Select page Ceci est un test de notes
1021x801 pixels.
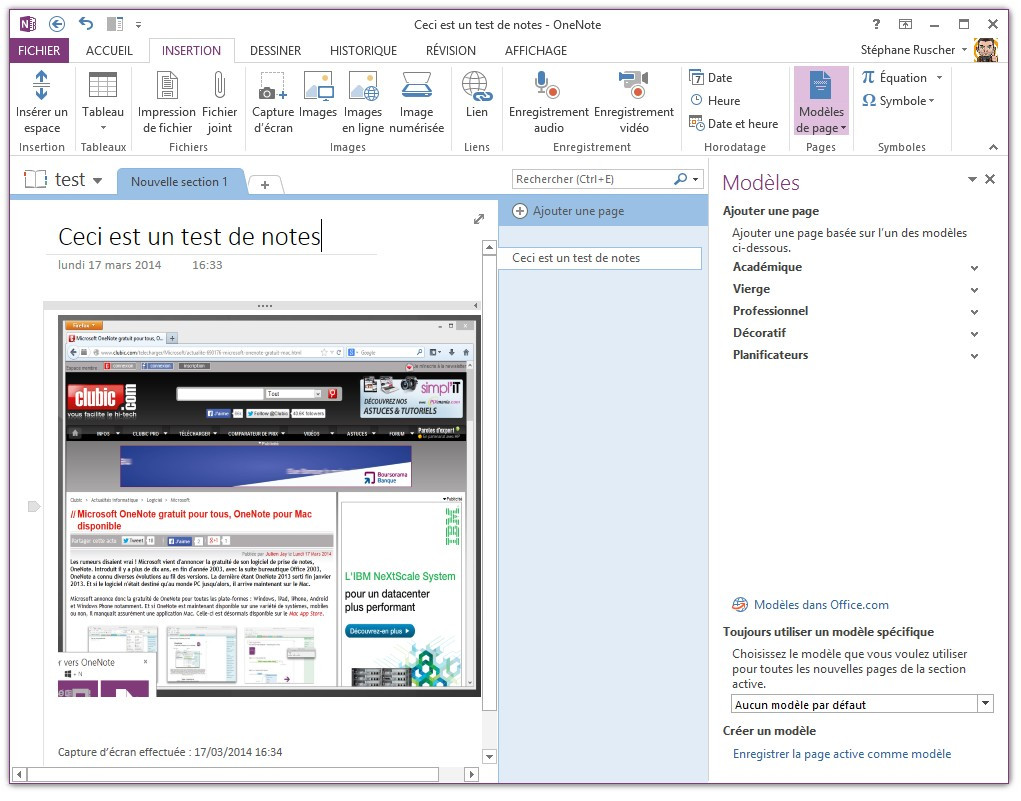600,258
